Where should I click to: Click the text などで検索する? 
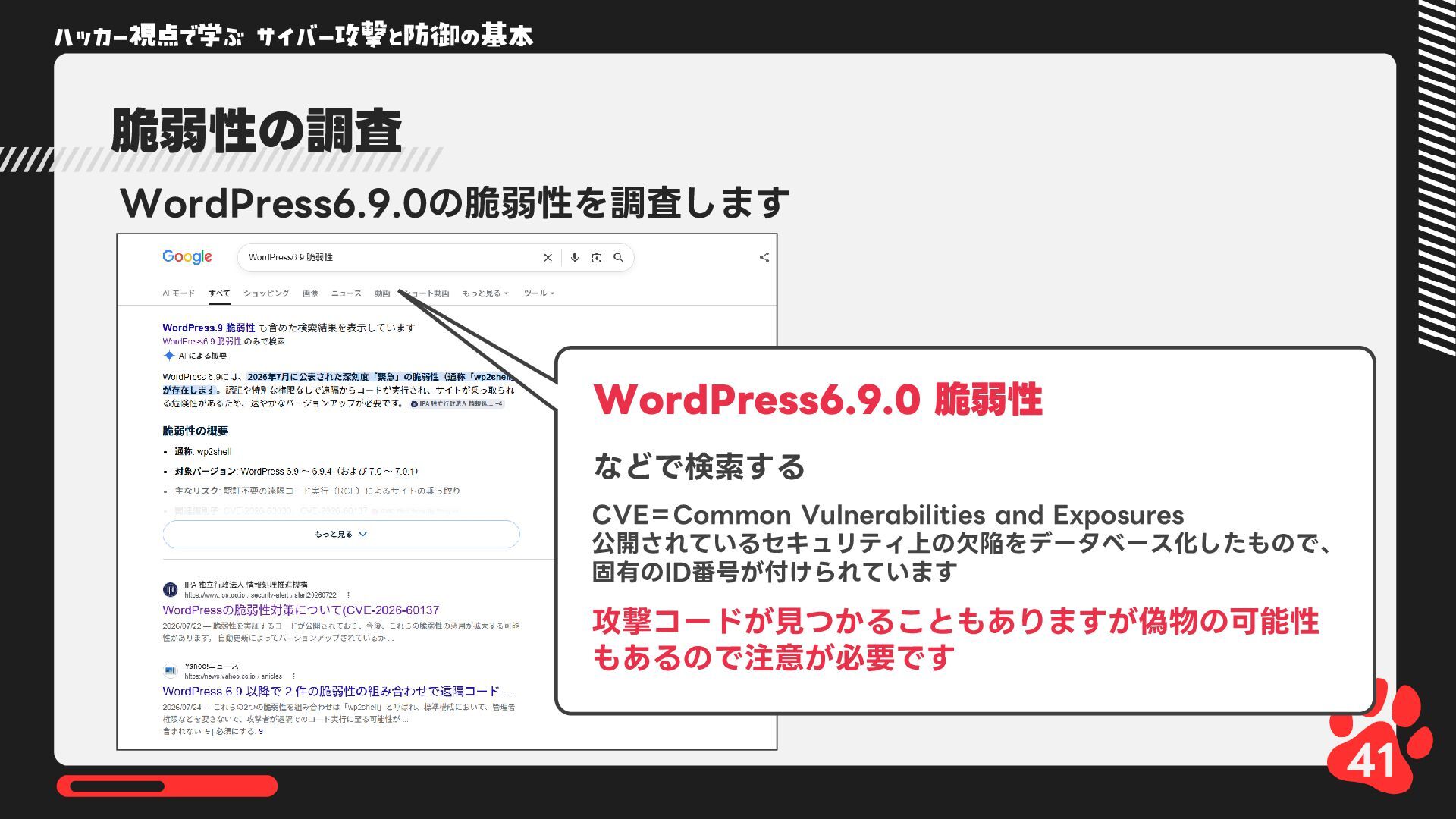pyautogui.click(x=699, y=466)
